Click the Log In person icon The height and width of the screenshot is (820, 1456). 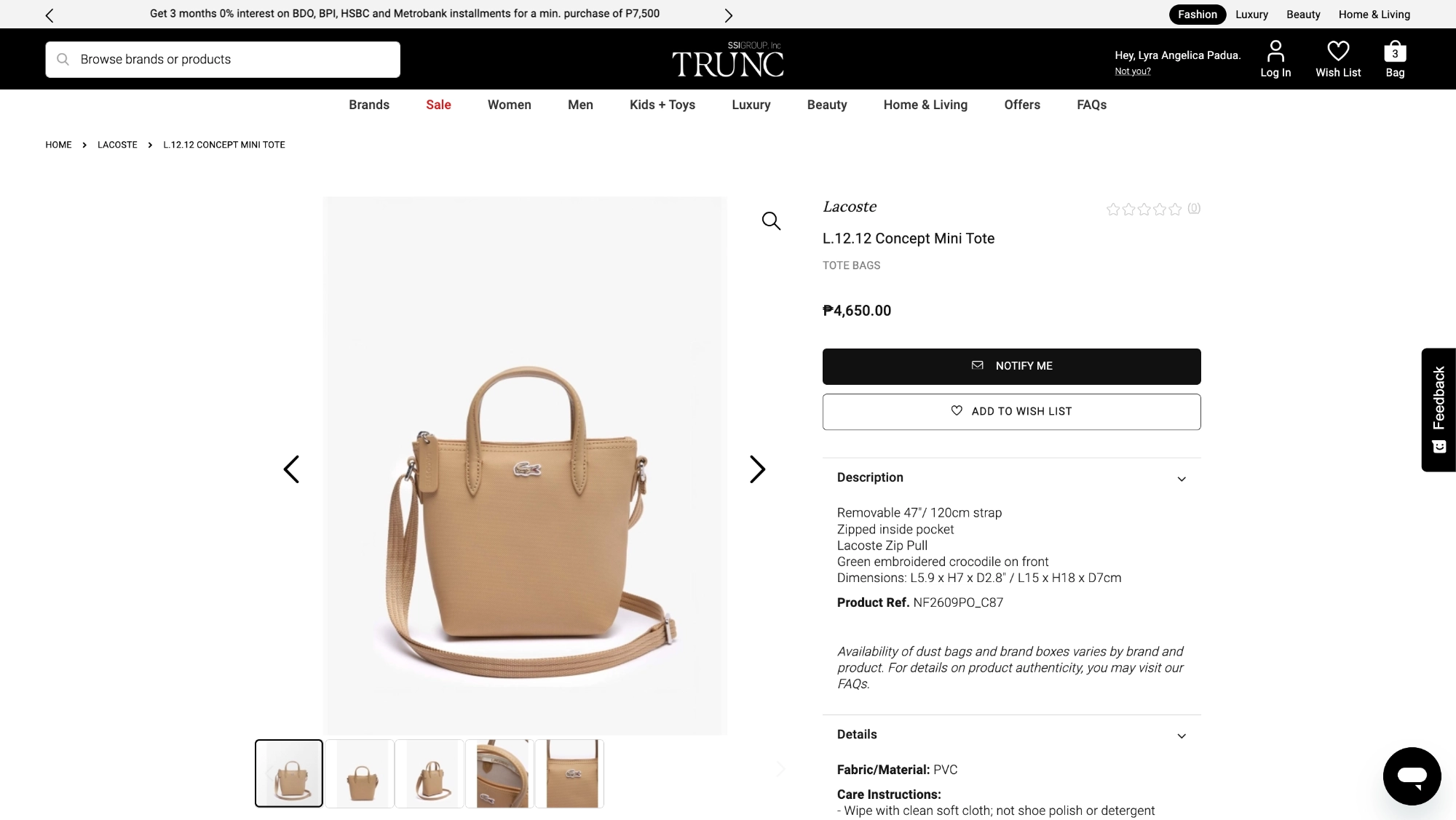click(1275, 51)
